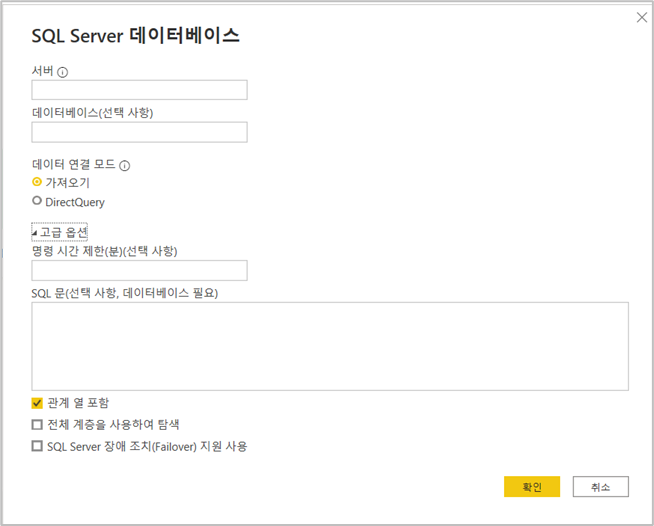
Task: Enable 전체 계층을 사용하여 탐색 checkbox
Action: [x=37, y=425]
